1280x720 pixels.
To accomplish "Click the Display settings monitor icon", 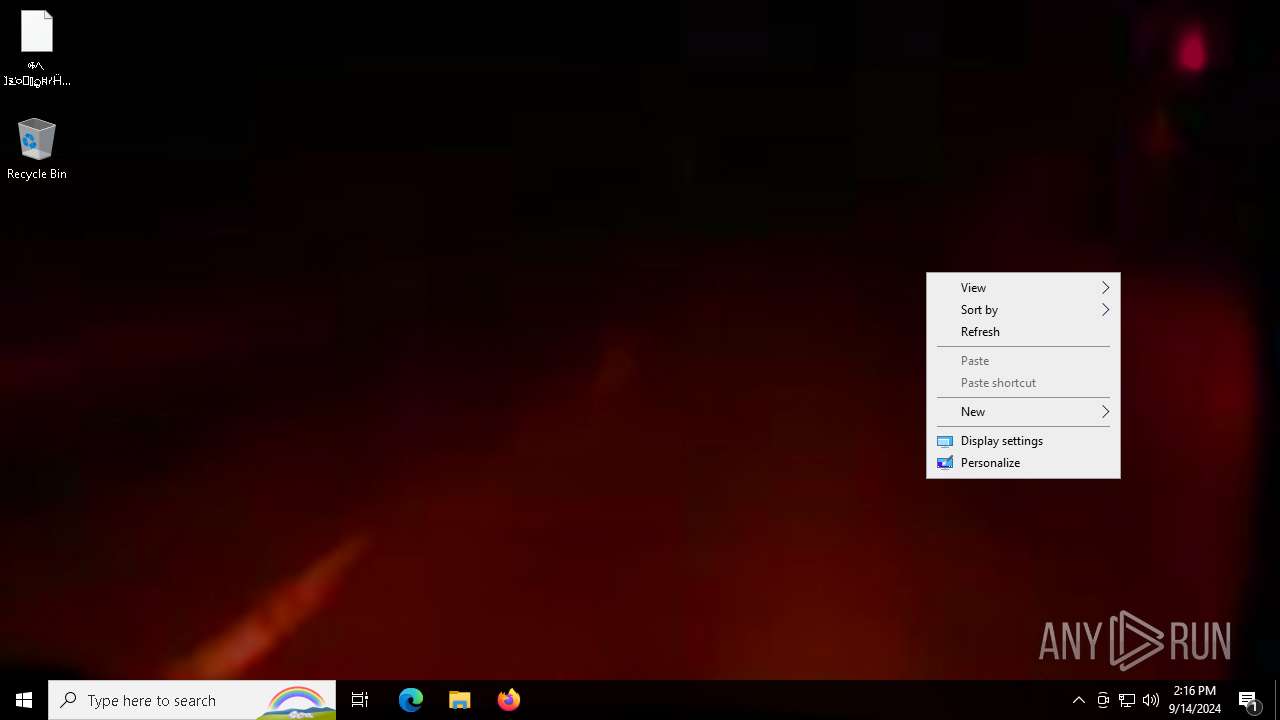I will [945, 441].
